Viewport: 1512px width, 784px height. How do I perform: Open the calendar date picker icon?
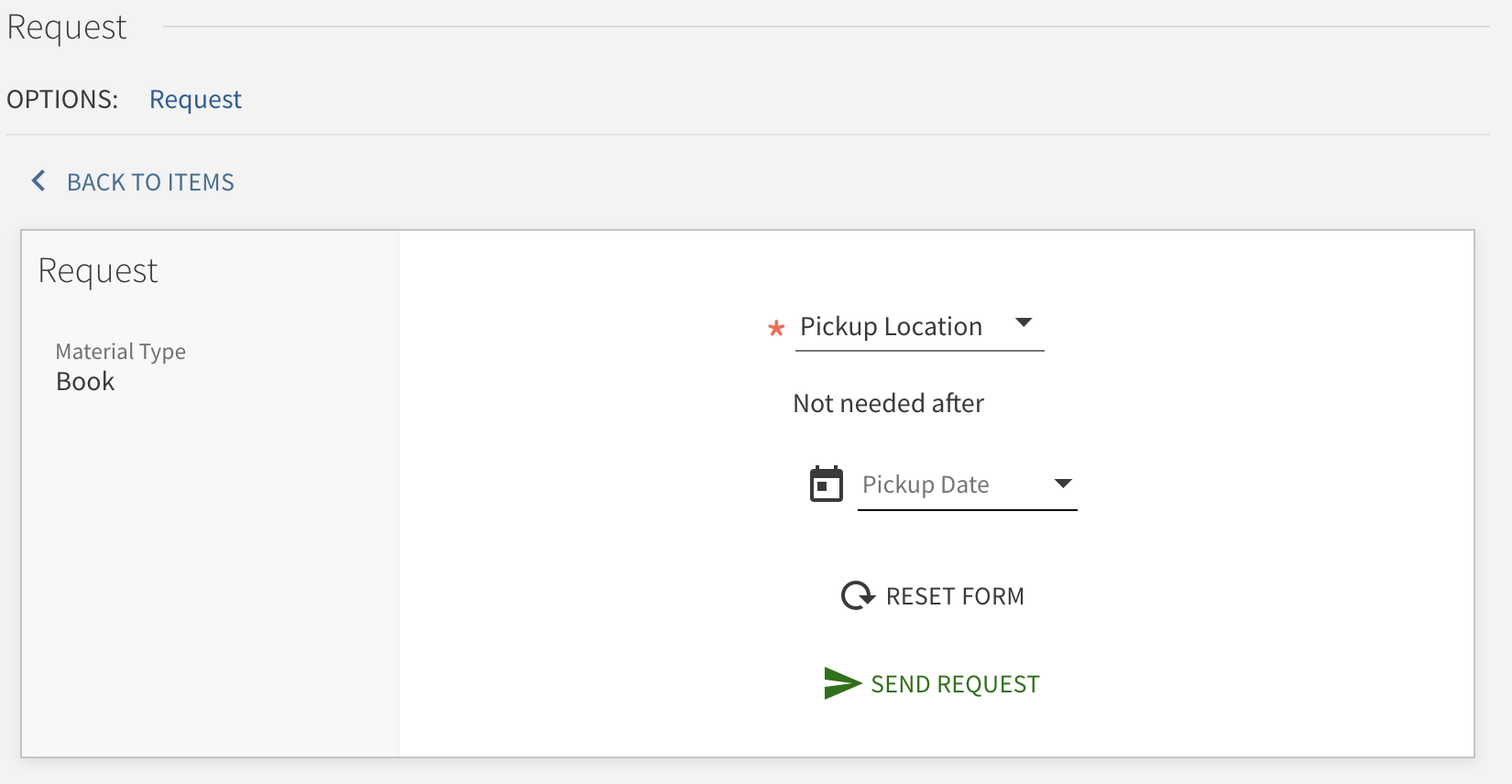(827, 484)
